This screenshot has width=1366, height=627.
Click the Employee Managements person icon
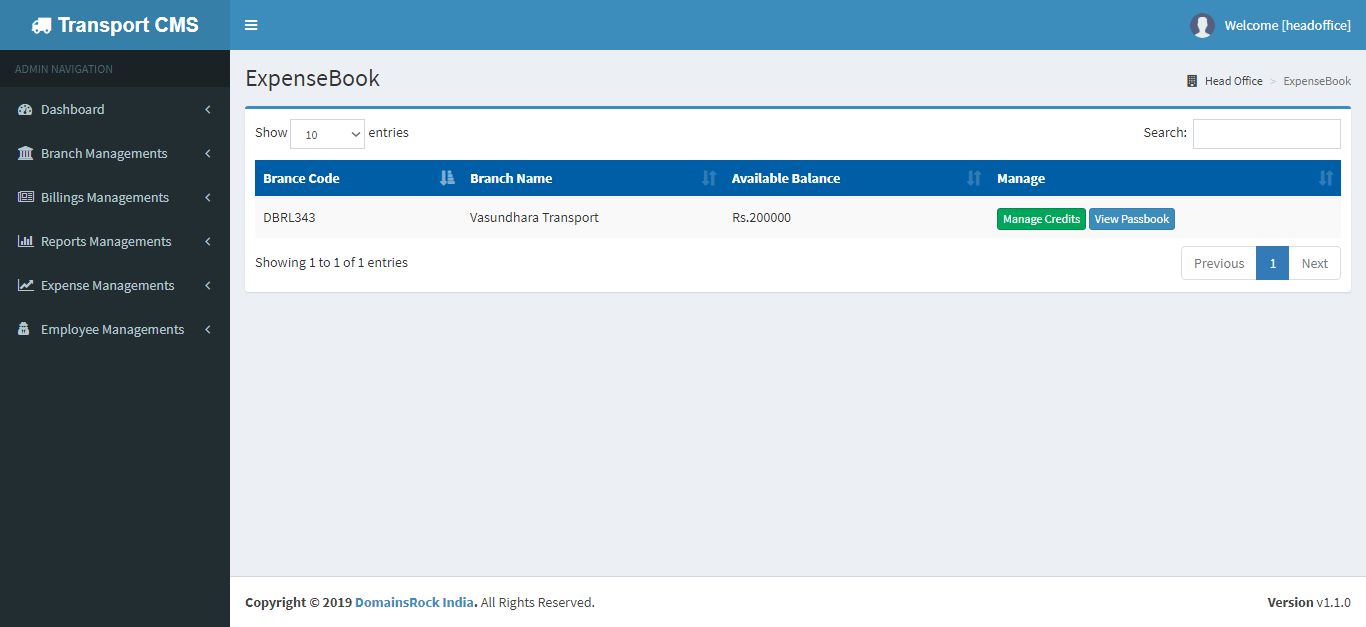pos(24,329)
